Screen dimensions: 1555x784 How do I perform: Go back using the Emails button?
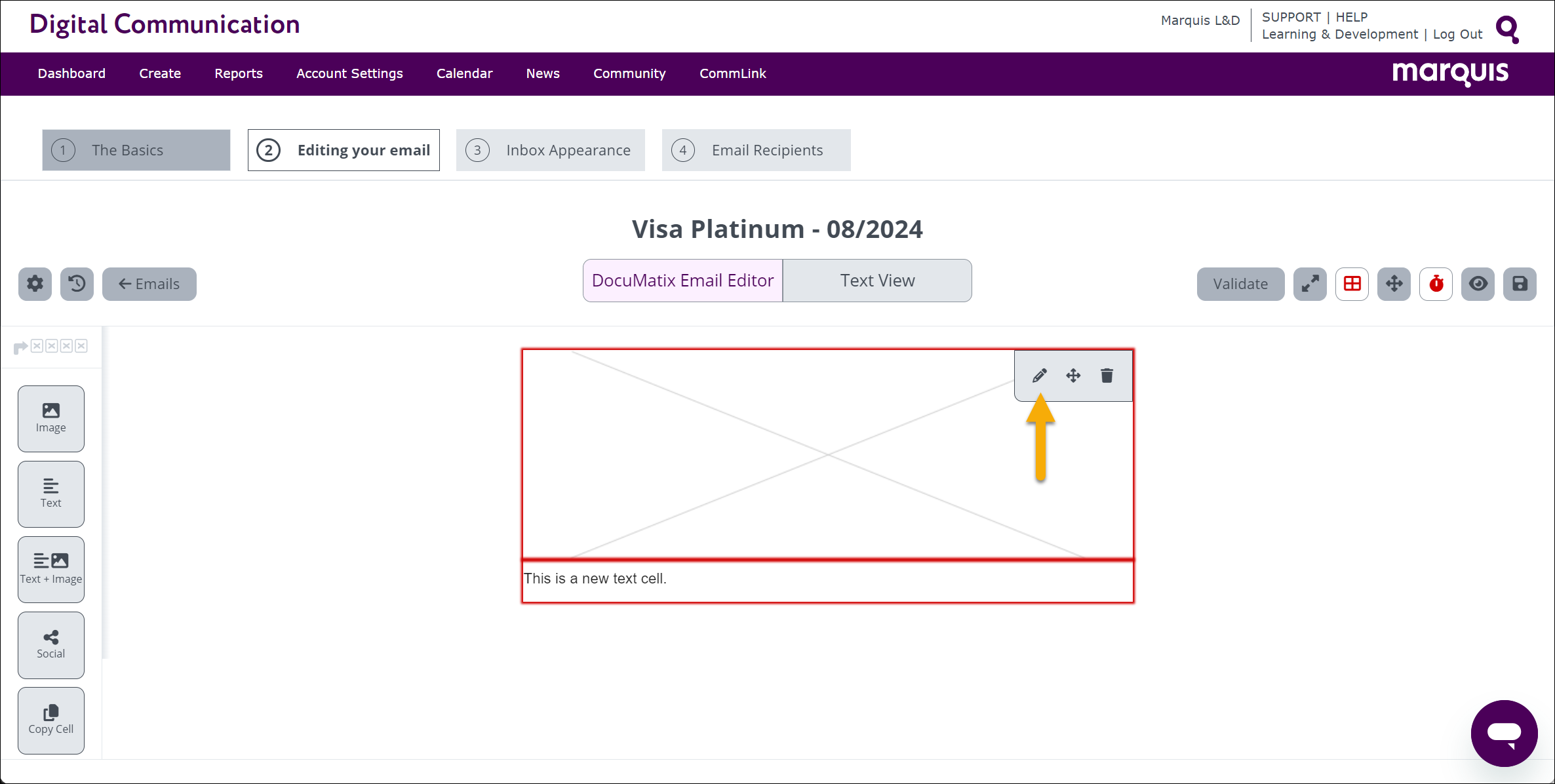[x=149, y=284]
